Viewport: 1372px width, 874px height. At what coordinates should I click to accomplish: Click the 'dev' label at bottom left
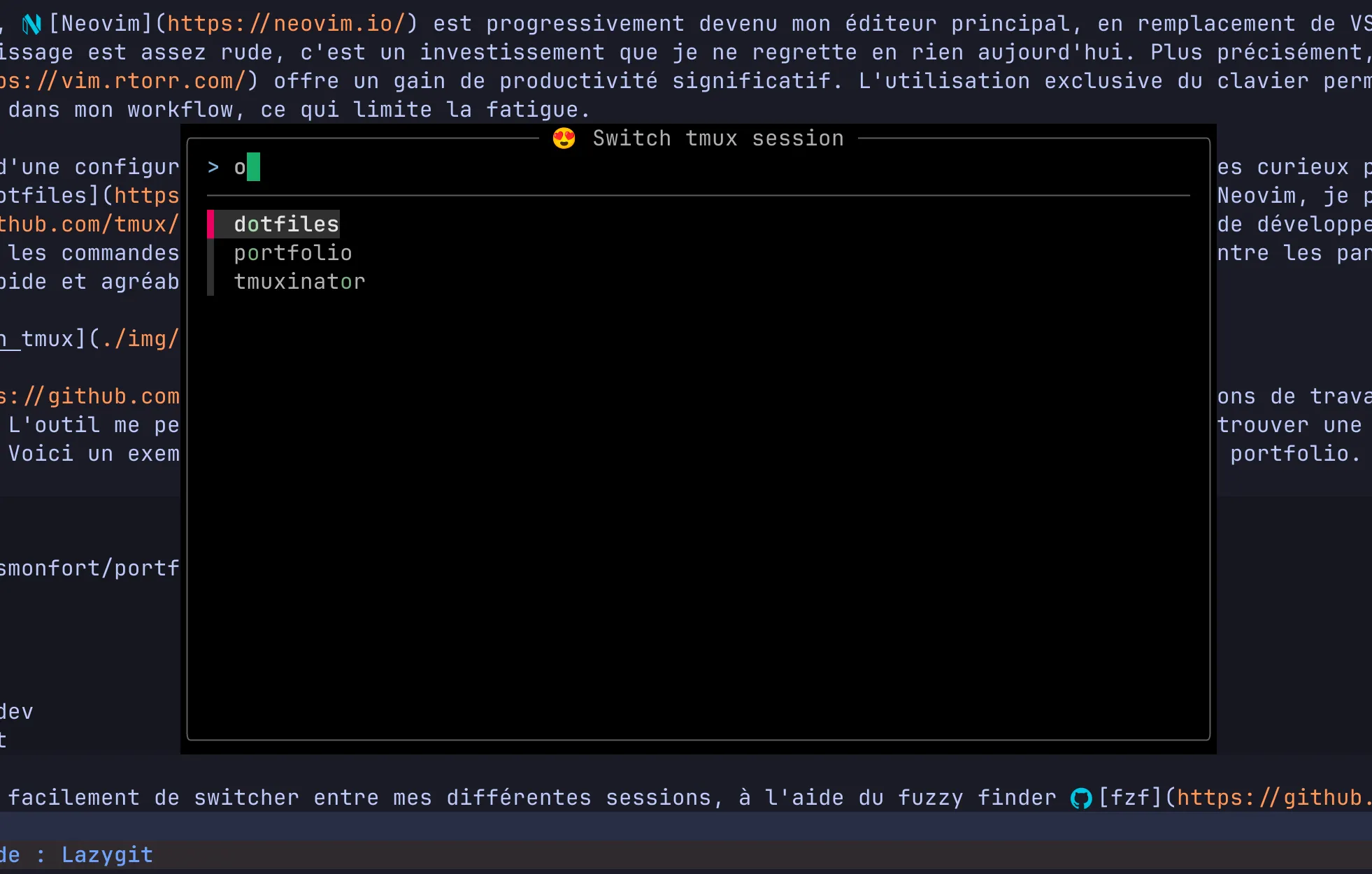pos(16,710)
